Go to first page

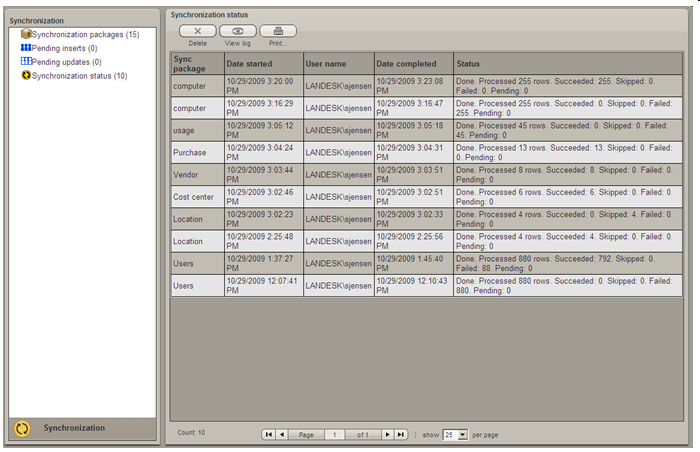point(268,435)
